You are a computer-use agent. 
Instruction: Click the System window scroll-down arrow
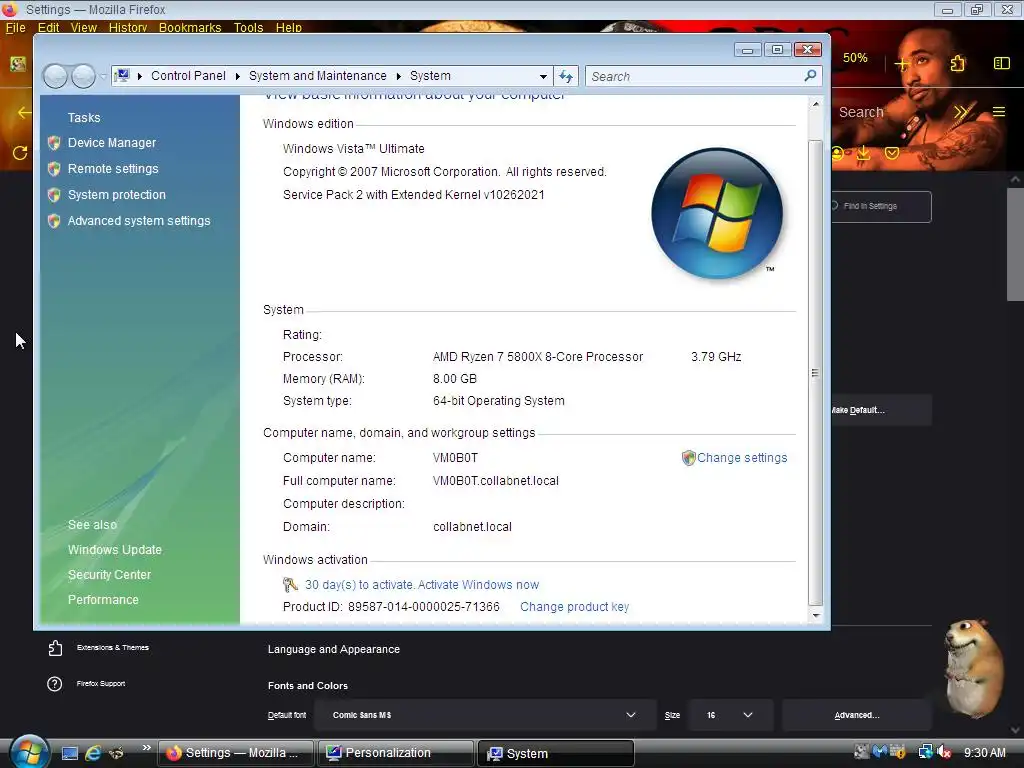816,615
